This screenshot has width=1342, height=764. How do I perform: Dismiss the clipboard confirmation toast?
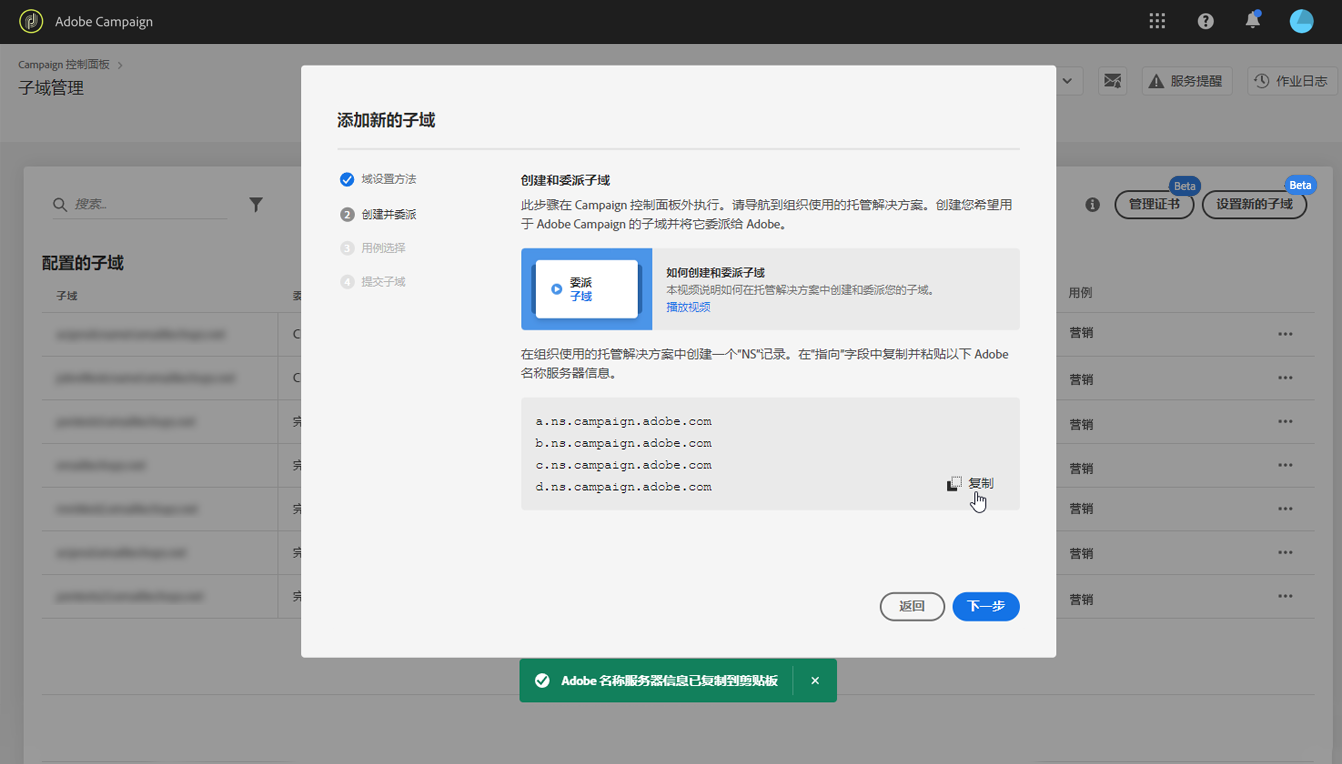click(x=815, y=681)
